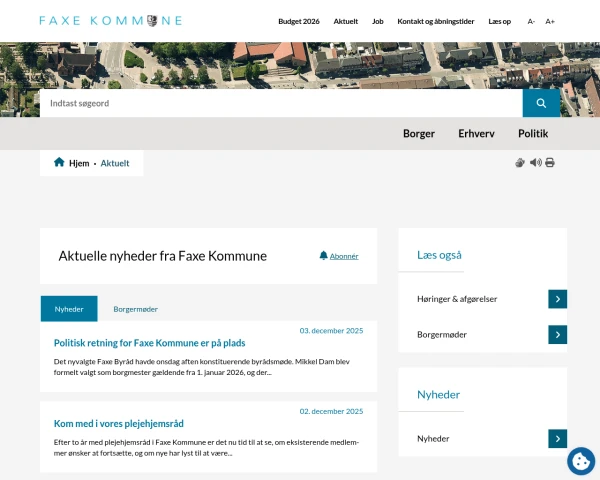Image resolution: width=600 pixels, height=480 pixels.
Task: Open cookie settings icon in corner
Action: click(x=580, y=460)
